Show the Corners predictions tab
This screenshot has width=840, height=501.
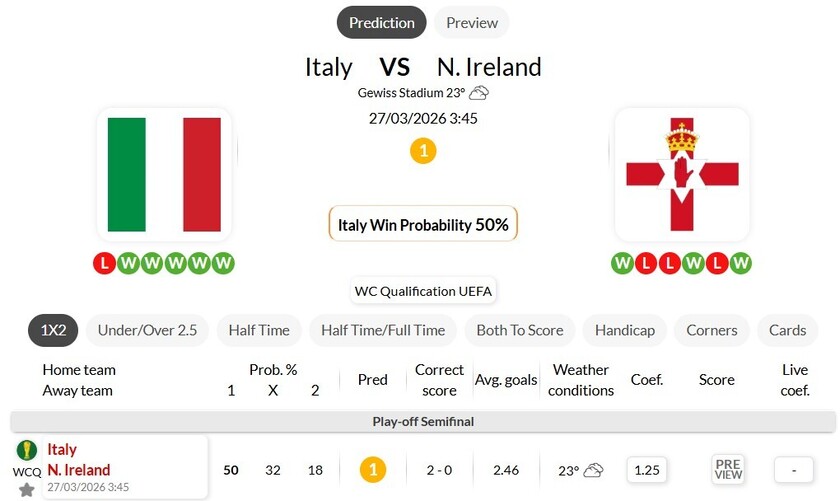click(x=711, y=330)
